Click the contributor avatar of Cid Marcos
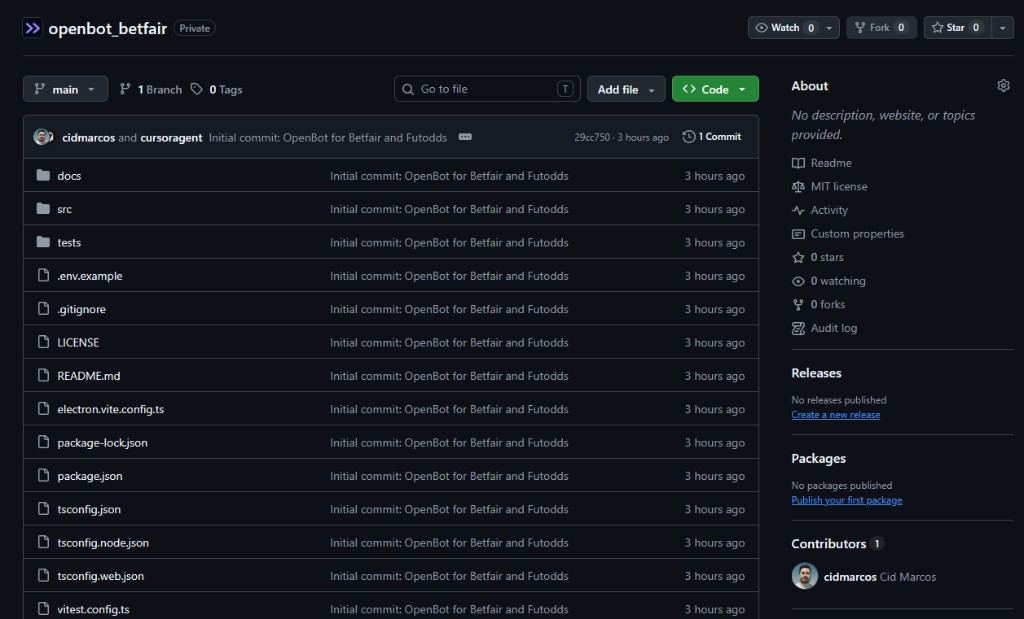Image resolution: width=1024 pixels, height=619 pixels. pos(805,576)
